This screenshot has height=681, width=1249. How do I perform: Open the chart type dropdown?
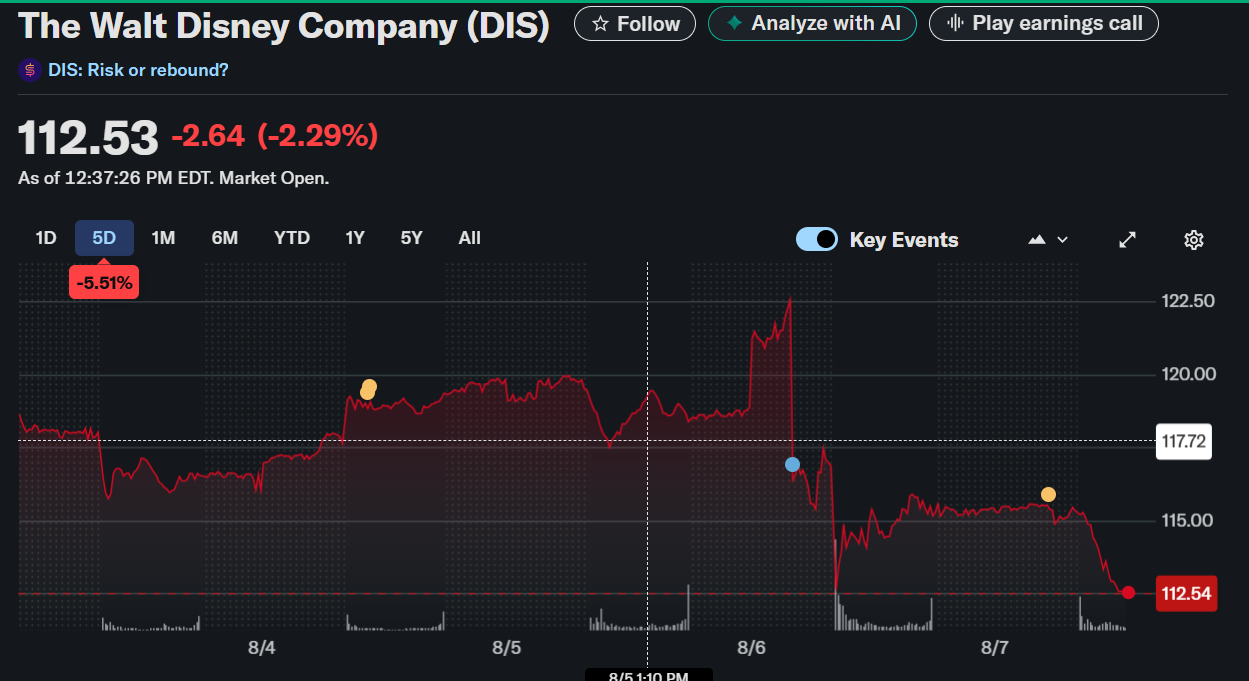click(1048, 240)
